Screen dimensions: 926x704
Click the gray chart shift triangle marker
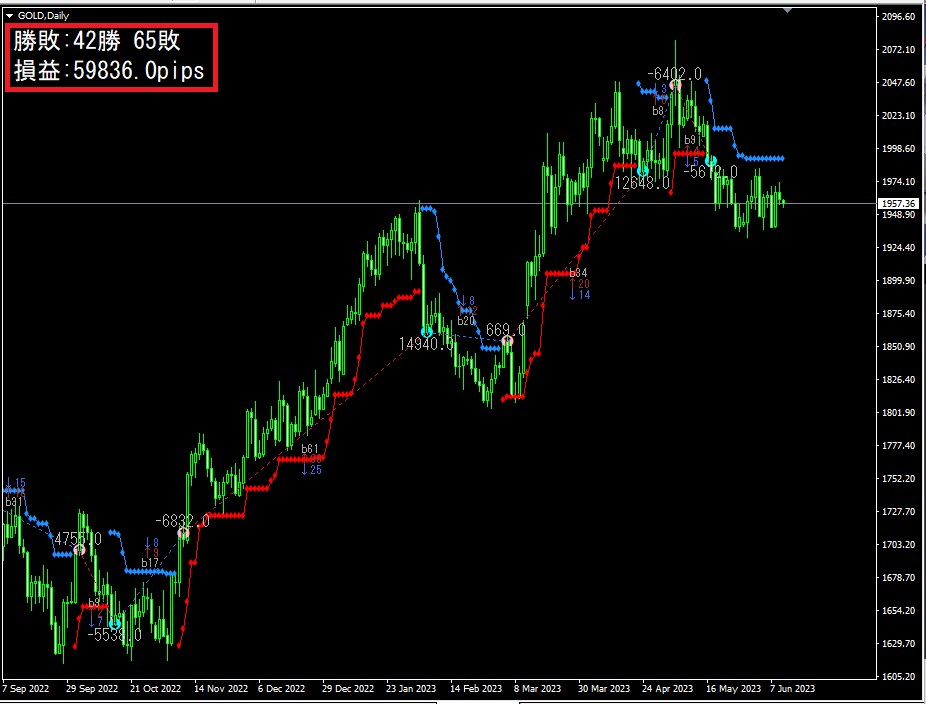tap(788, 10)
